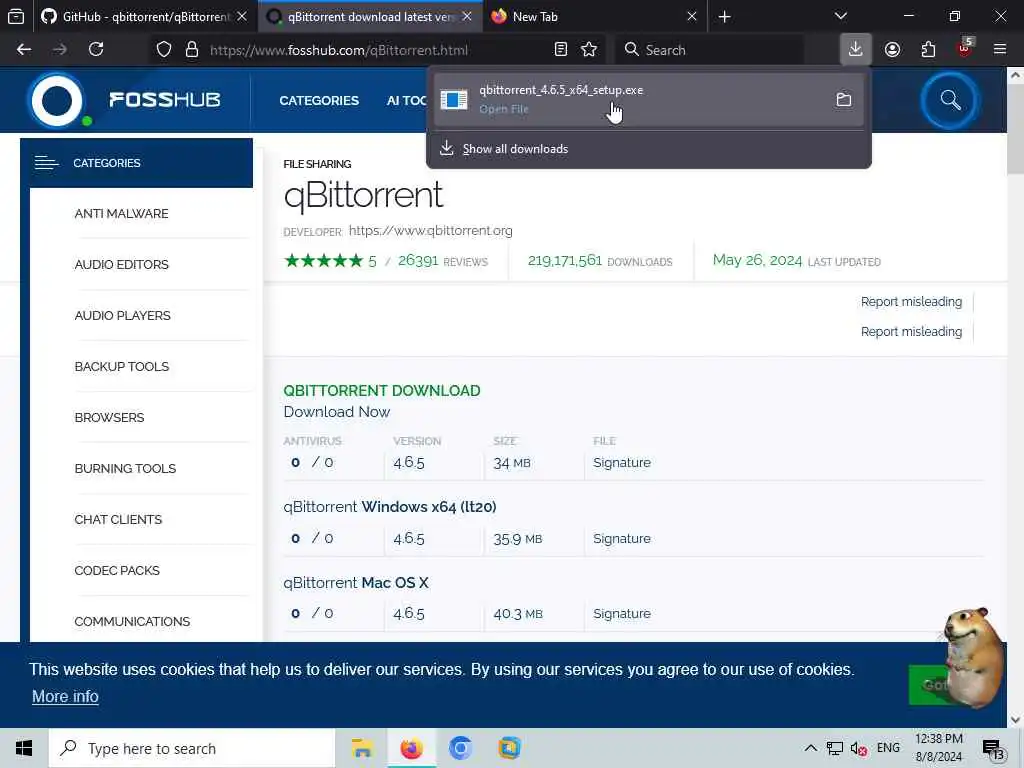This screenshot has height=768, width=1024.
Task: Click the second Report misleading link
Action: coord(911,332)
